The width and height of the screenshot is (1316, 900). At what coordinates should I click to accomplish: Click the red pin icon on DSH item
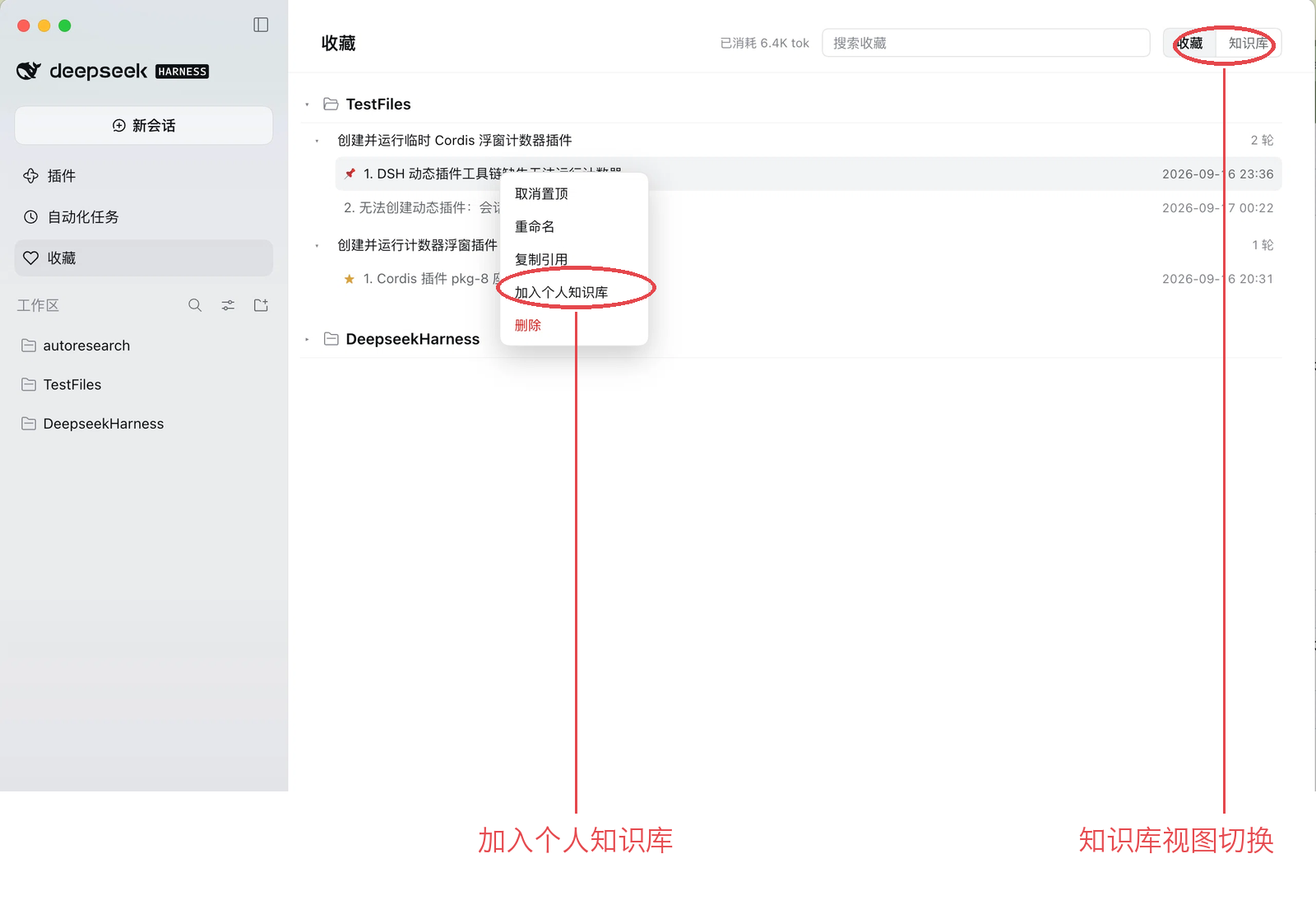pos(350,174)
